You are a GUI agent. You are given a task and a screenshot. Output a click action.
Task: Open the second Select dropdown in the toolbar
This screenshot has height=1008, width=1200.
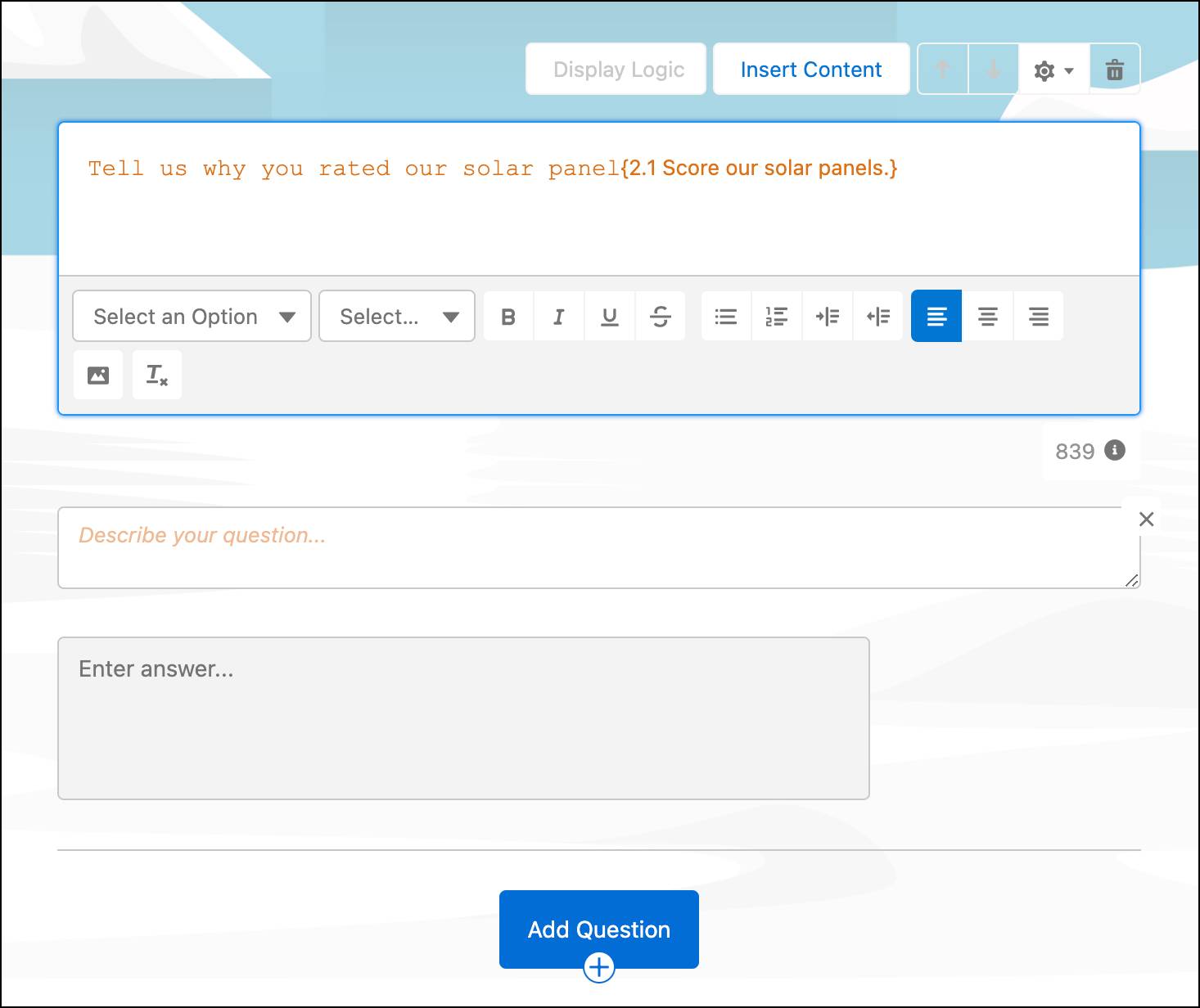click(396, 316)
